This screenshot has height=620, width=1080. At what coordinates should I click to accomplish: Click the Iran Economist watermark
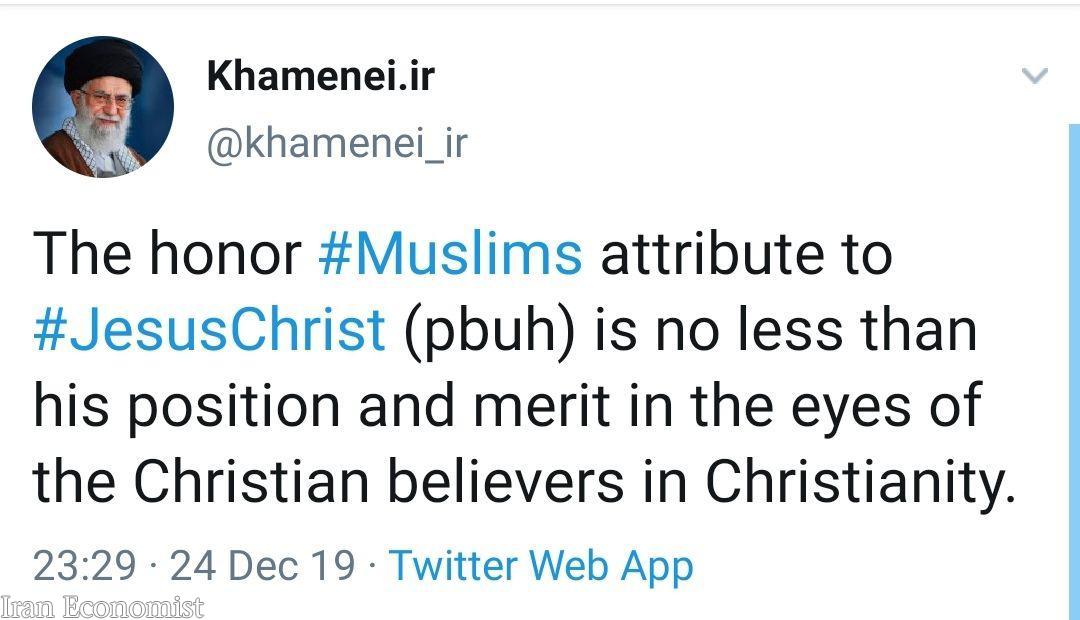[102, 607]
